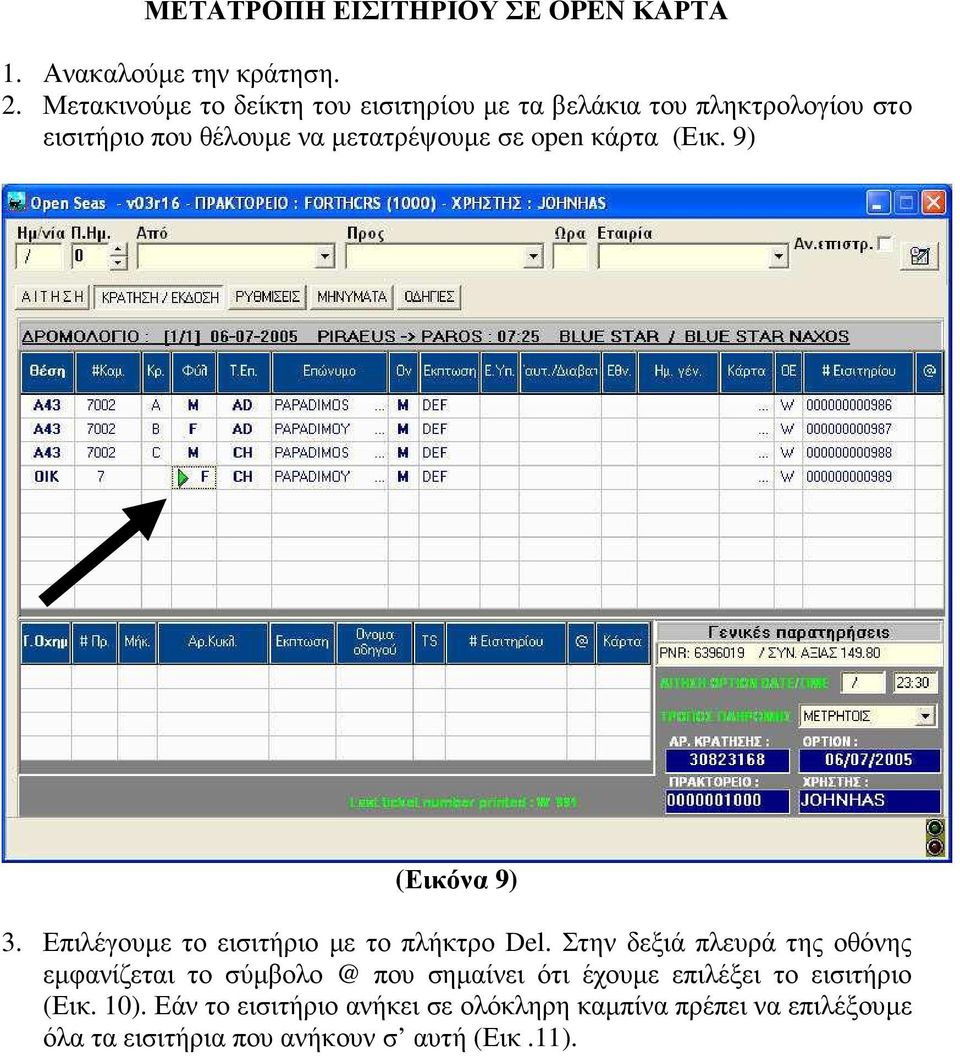Click the Κάρτα header in passenger table
The width and height of the screenshot is (960, 1056).
[746, 372]
